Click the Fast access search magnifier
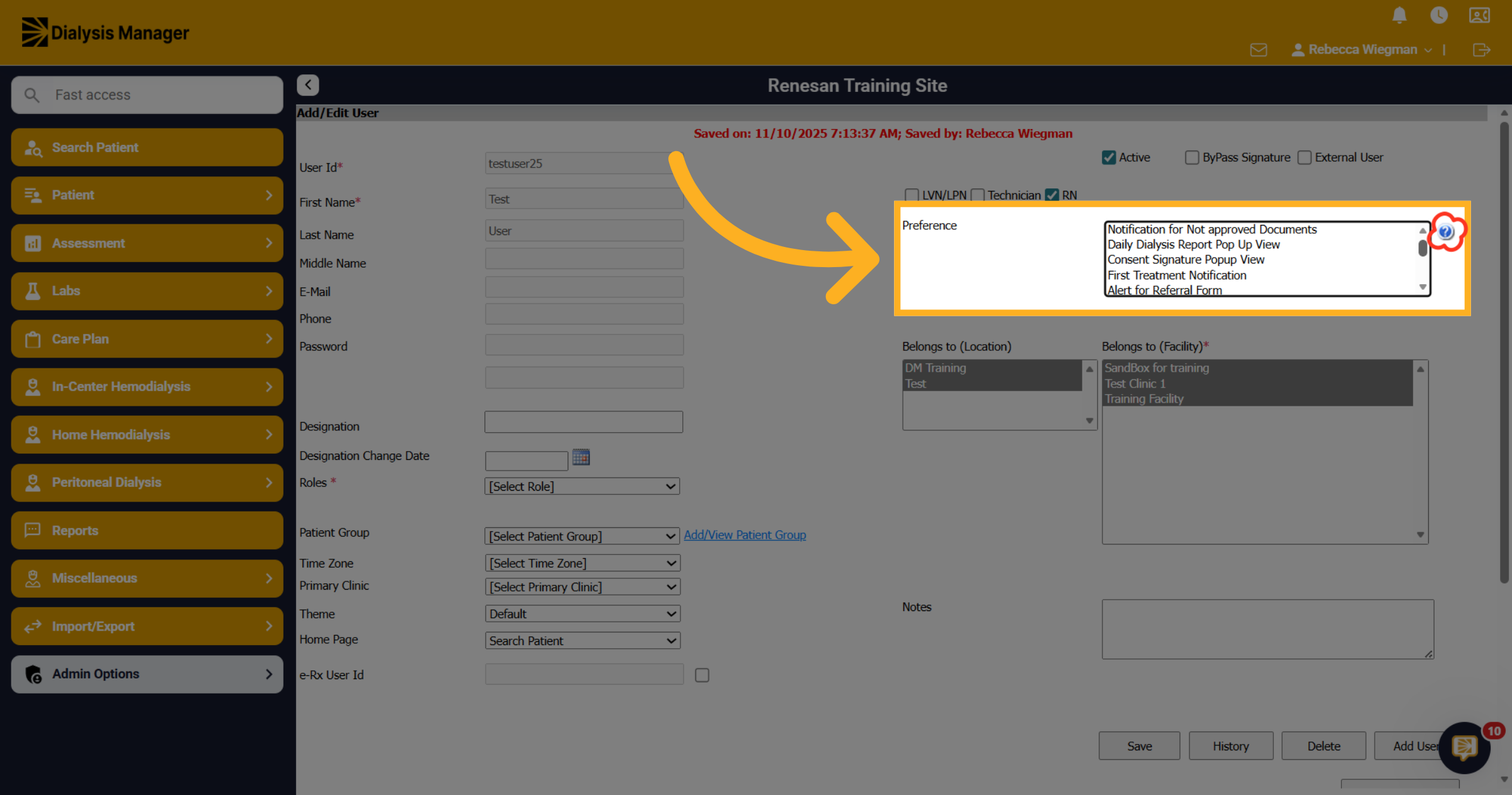Screen dimensions: 1512x795 pos(31,95)
